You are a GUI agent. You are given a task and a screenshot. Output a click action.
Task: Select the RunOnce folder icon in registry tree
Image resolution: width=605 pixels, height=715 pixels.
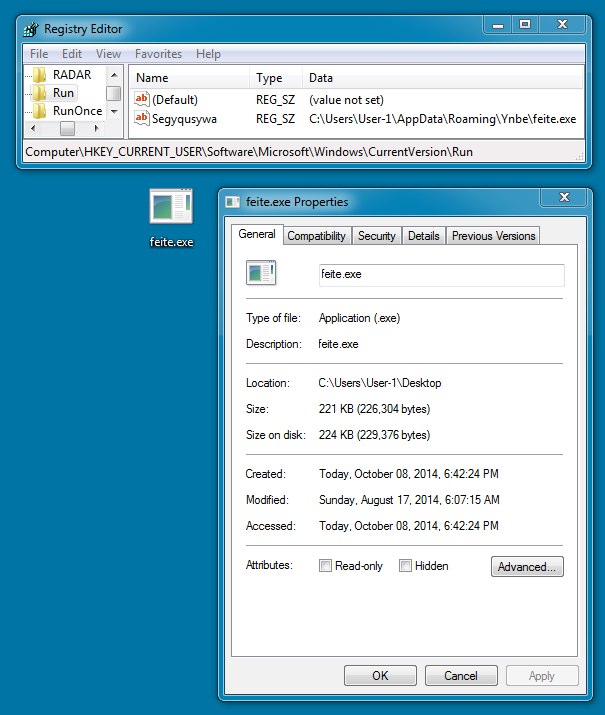40,111
